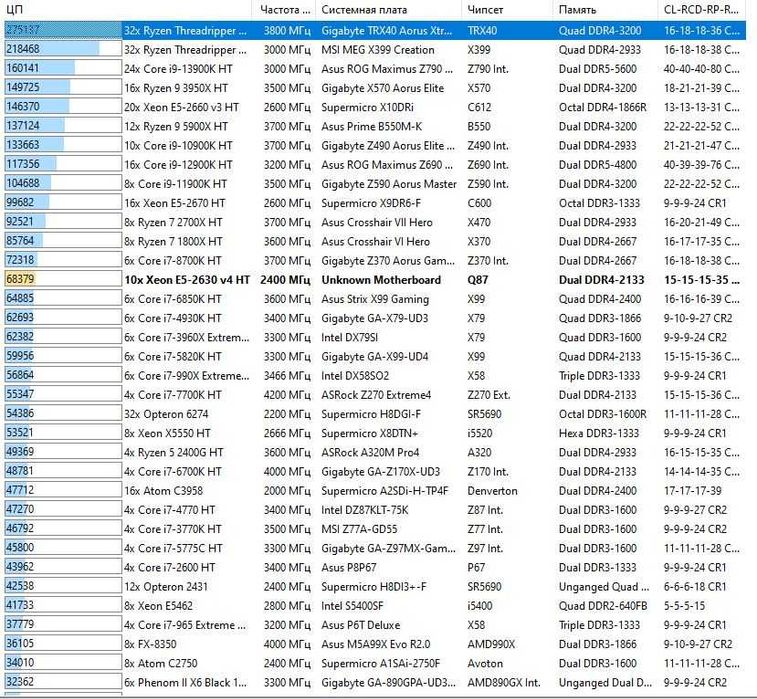Click 6x Core i7-8700K HT row
757x699 pixels.
click(x=375, y=261)
